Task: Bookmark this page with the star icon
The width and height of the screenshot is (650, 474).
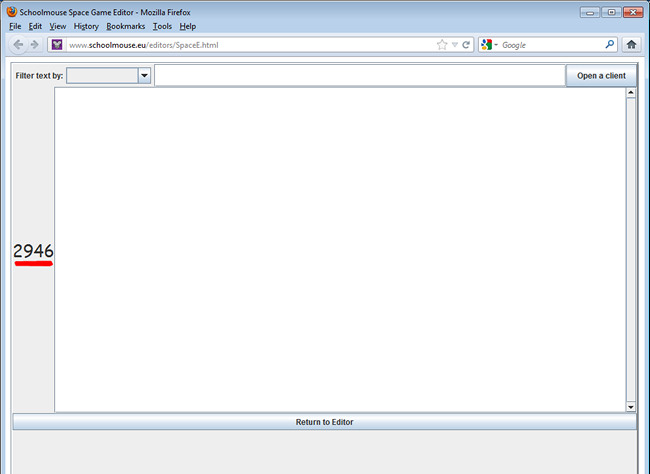Action: 442,45
